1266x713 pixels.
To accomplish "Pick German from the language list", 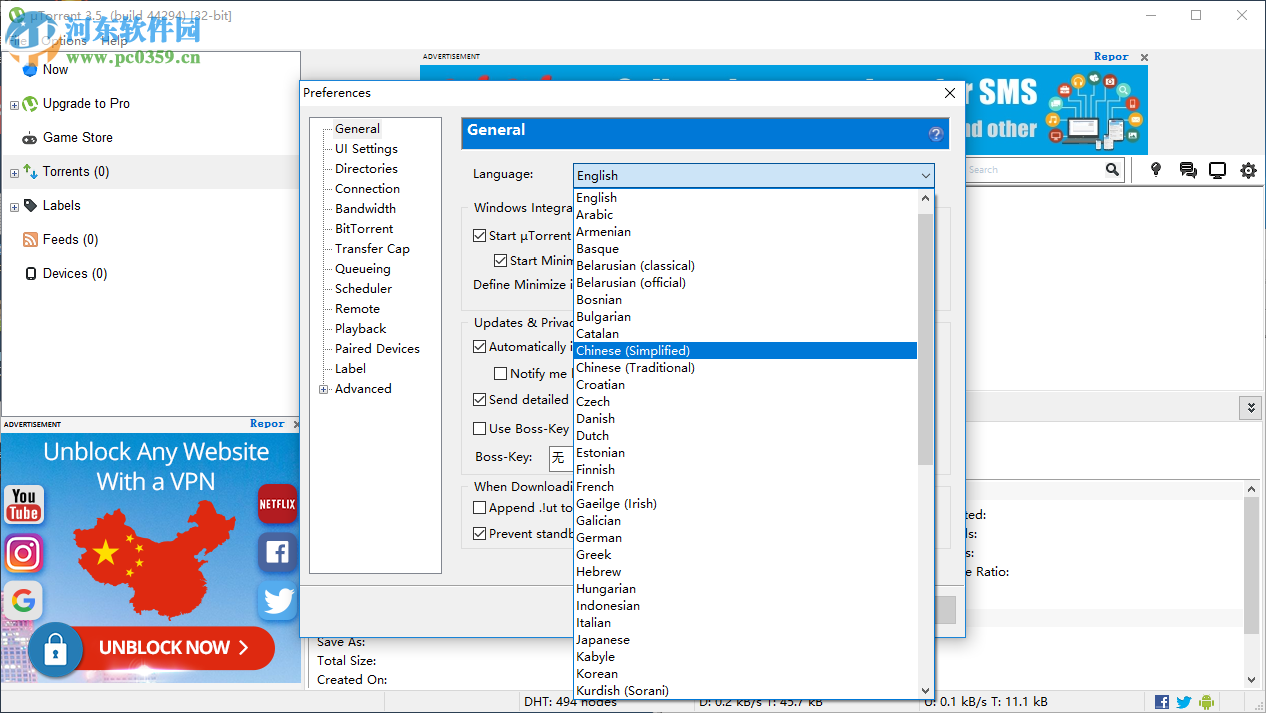I will click(x=745, y=538).
